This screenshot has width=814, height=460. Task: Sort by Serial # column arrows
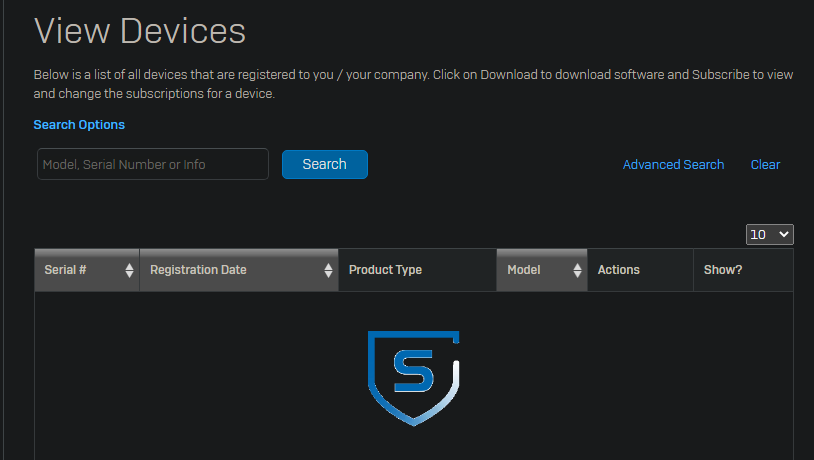tap(129, 270)
